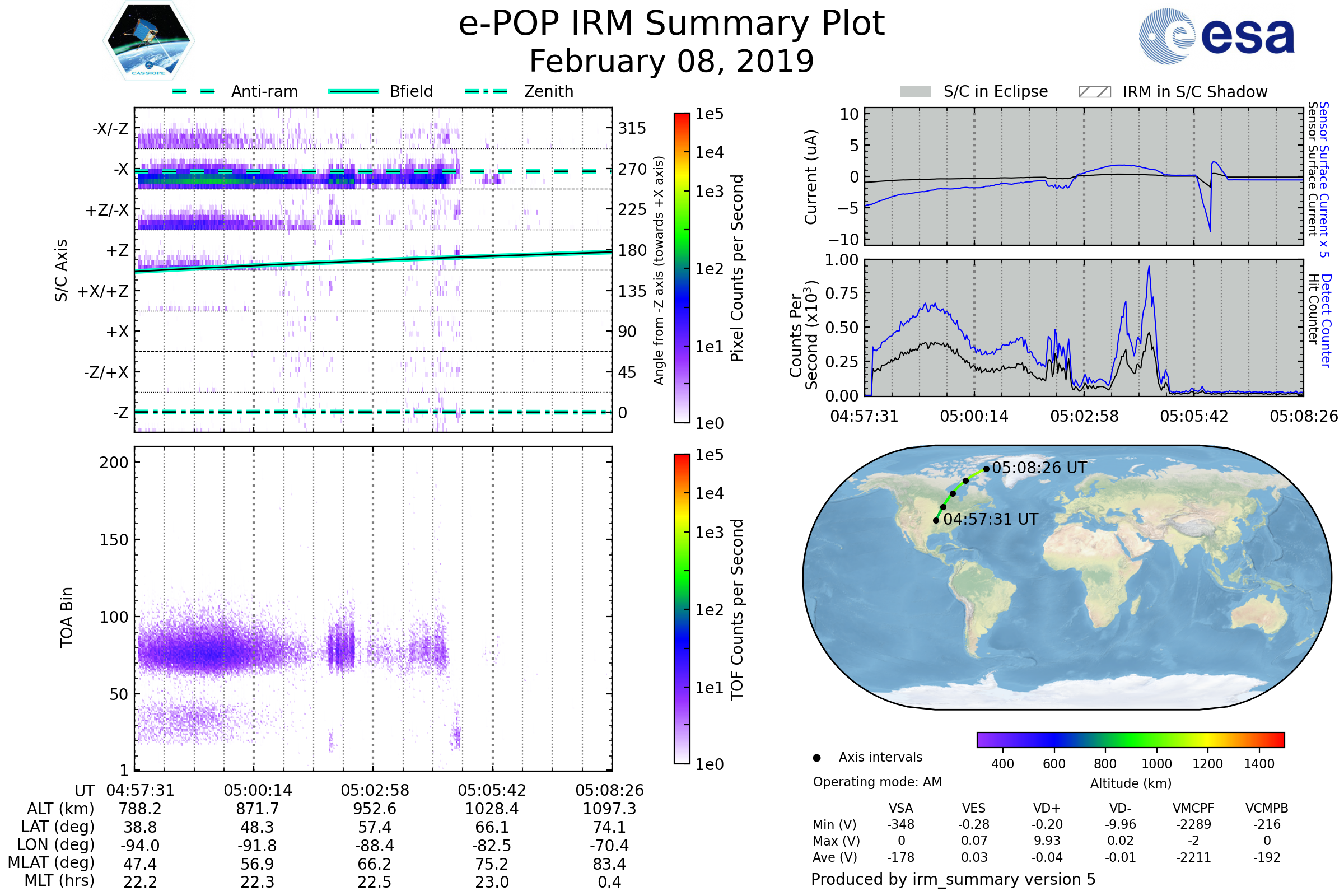Viewport: 1344px width, 896px height.
Task: Click the IRM in S/C Shadow hatched patch
Action: tap(1094, 92)
